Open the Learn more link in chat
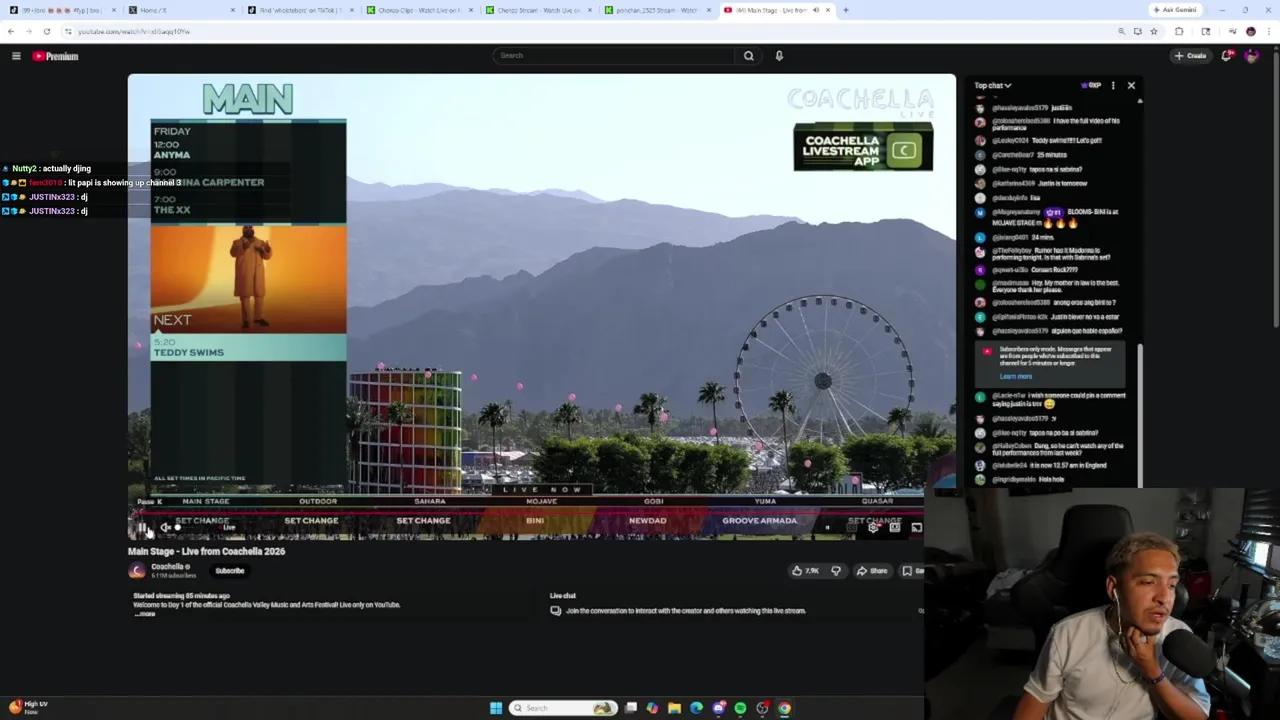 point(1015,376)
